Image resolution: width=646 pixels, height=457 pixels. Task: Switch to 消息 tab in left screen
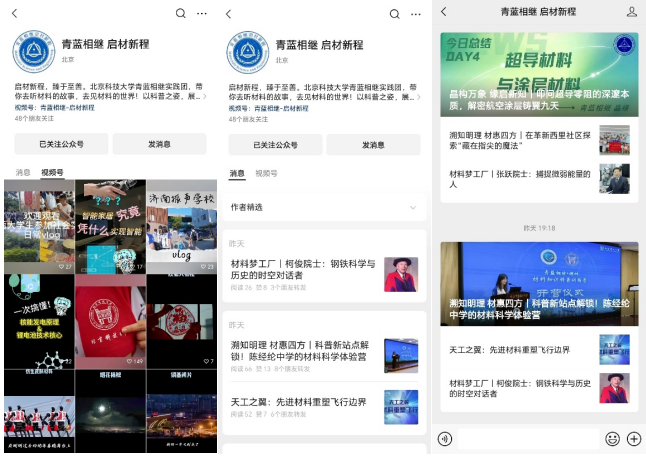[23, 172]
